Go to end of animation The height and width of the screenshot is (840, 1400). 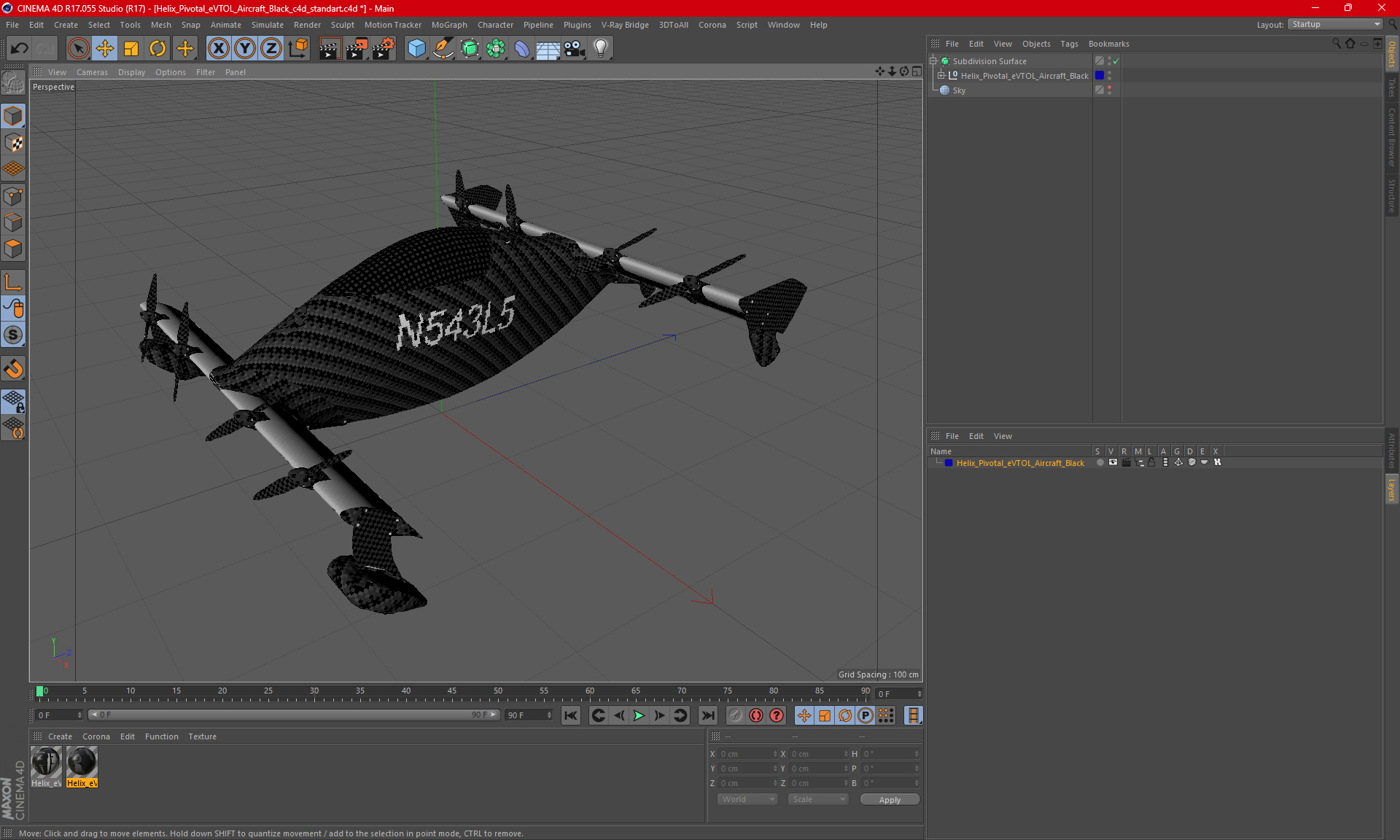pyautogui.click(x=707, y=716)
